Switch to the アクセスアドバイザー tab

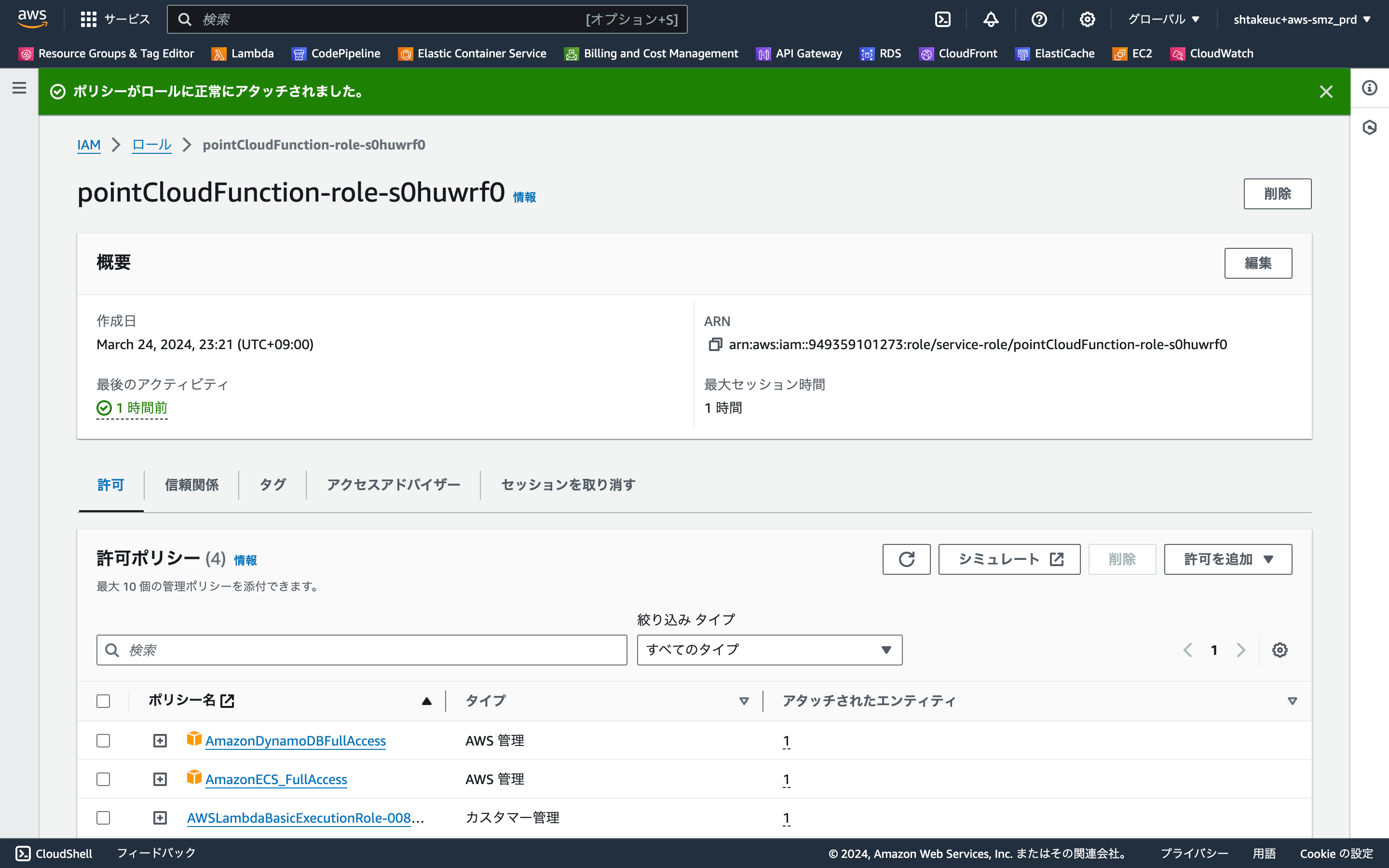point(393,485)
